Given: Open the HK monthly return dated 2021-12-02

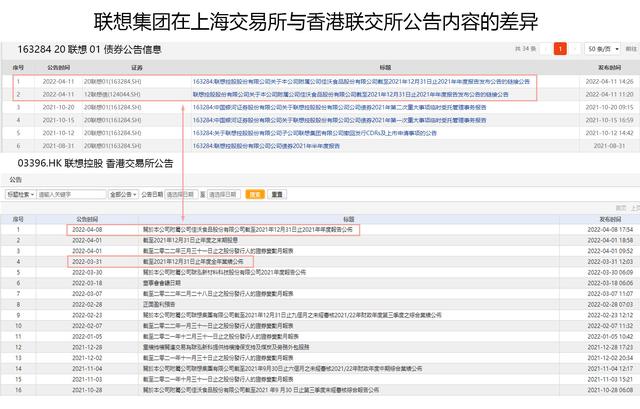Looking at the screenshot, I should [x=218, y=358].
